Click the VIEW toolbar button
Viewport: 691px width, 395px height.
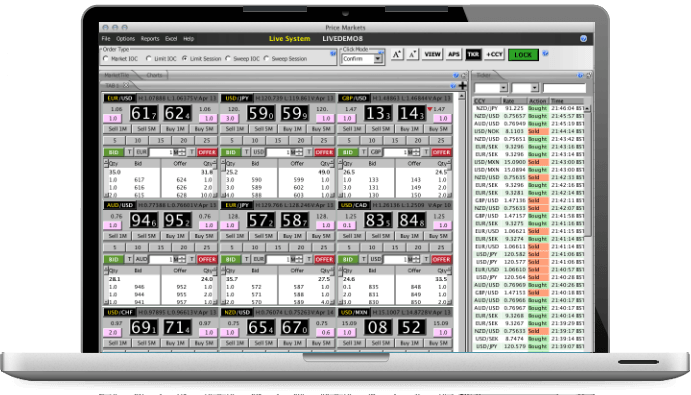(x=432, y=55)
